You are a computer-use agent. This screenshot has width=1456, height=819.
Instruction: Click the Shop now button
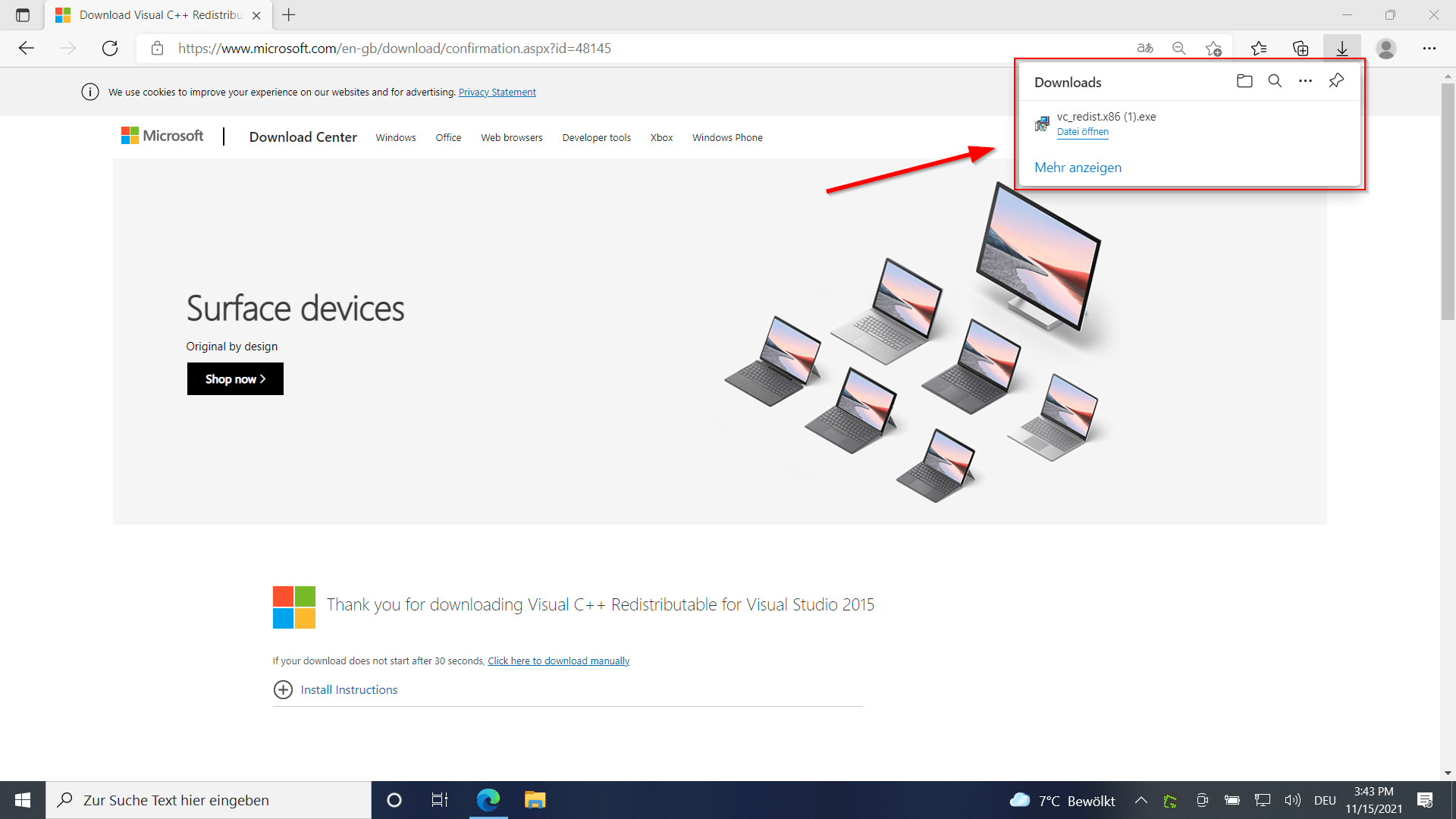[235, 379]
